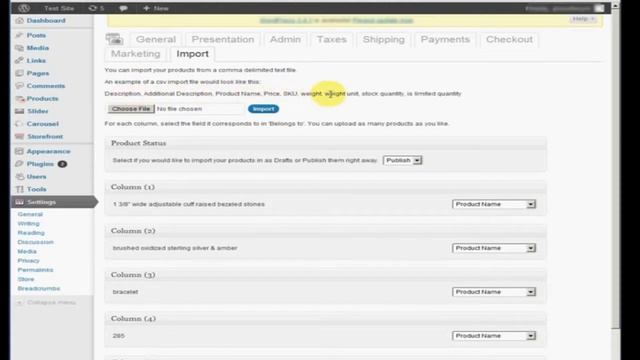Screen dimensions: 640x360
Task: Expand the Help panel
Action: pos(583,19)
